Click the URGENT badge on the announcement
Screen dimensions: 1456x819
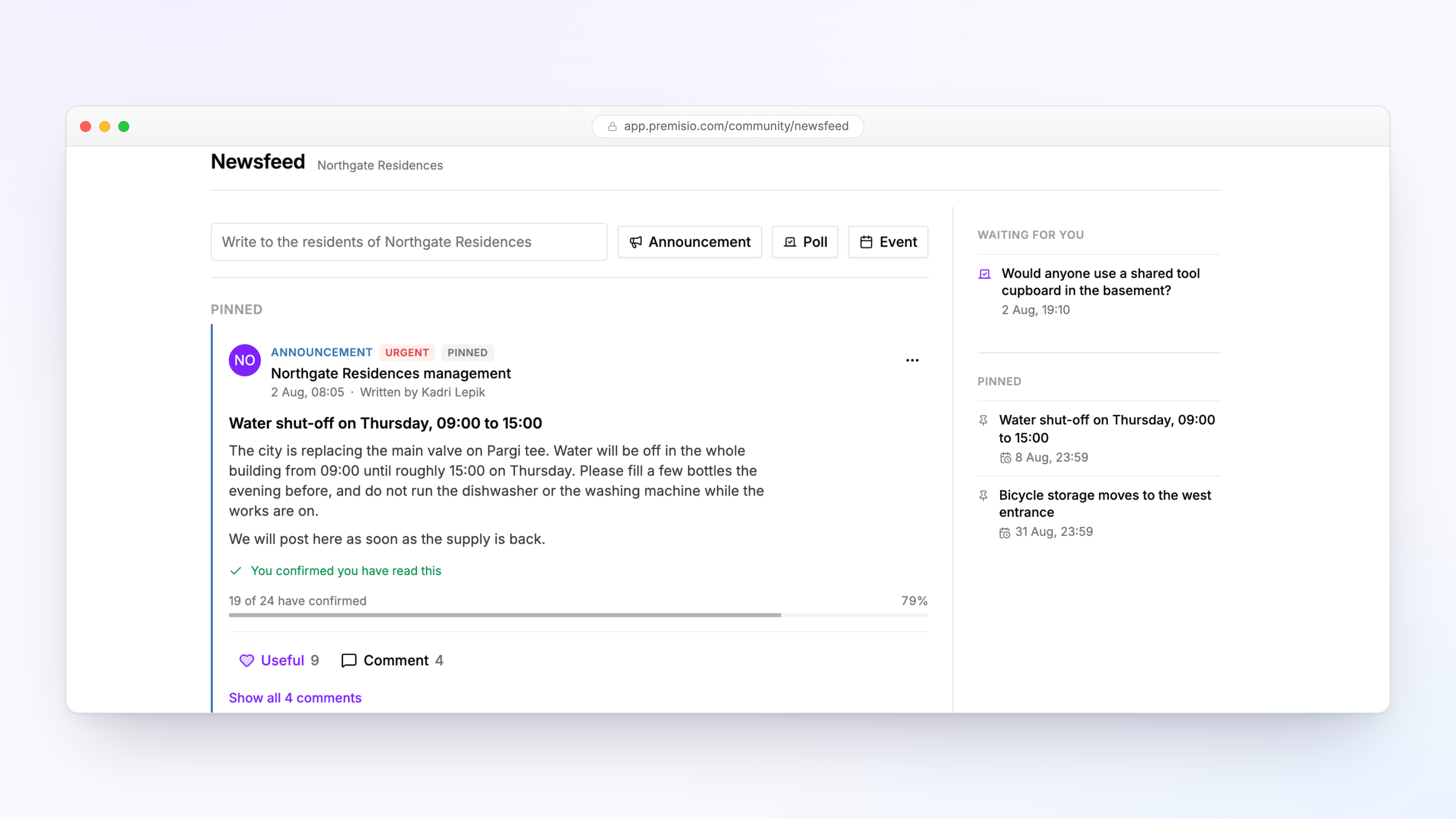(x=407, y=353)
